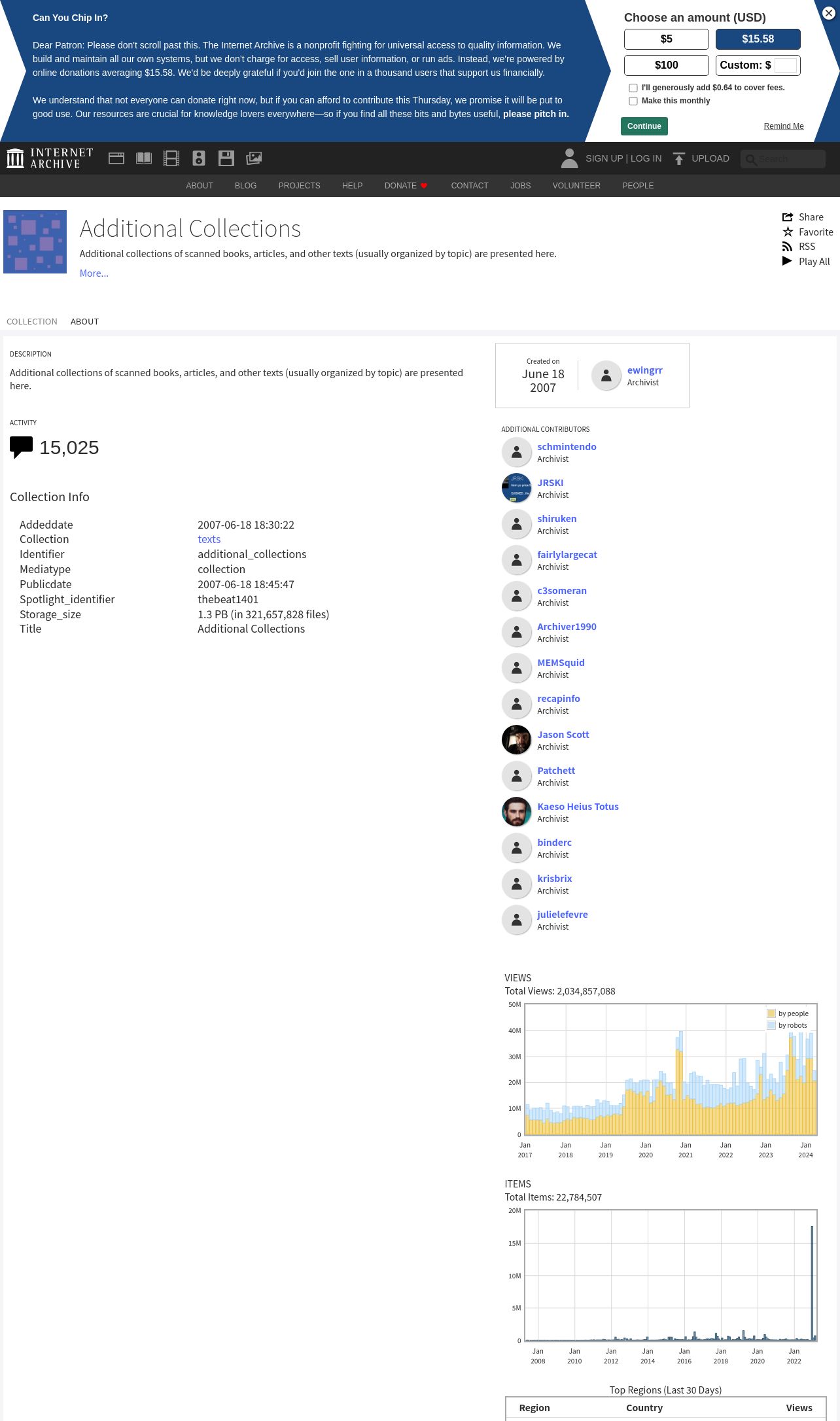Click the custom donation amount field
The height and width of the screenshot is (1421, 840).
[786, 65]
